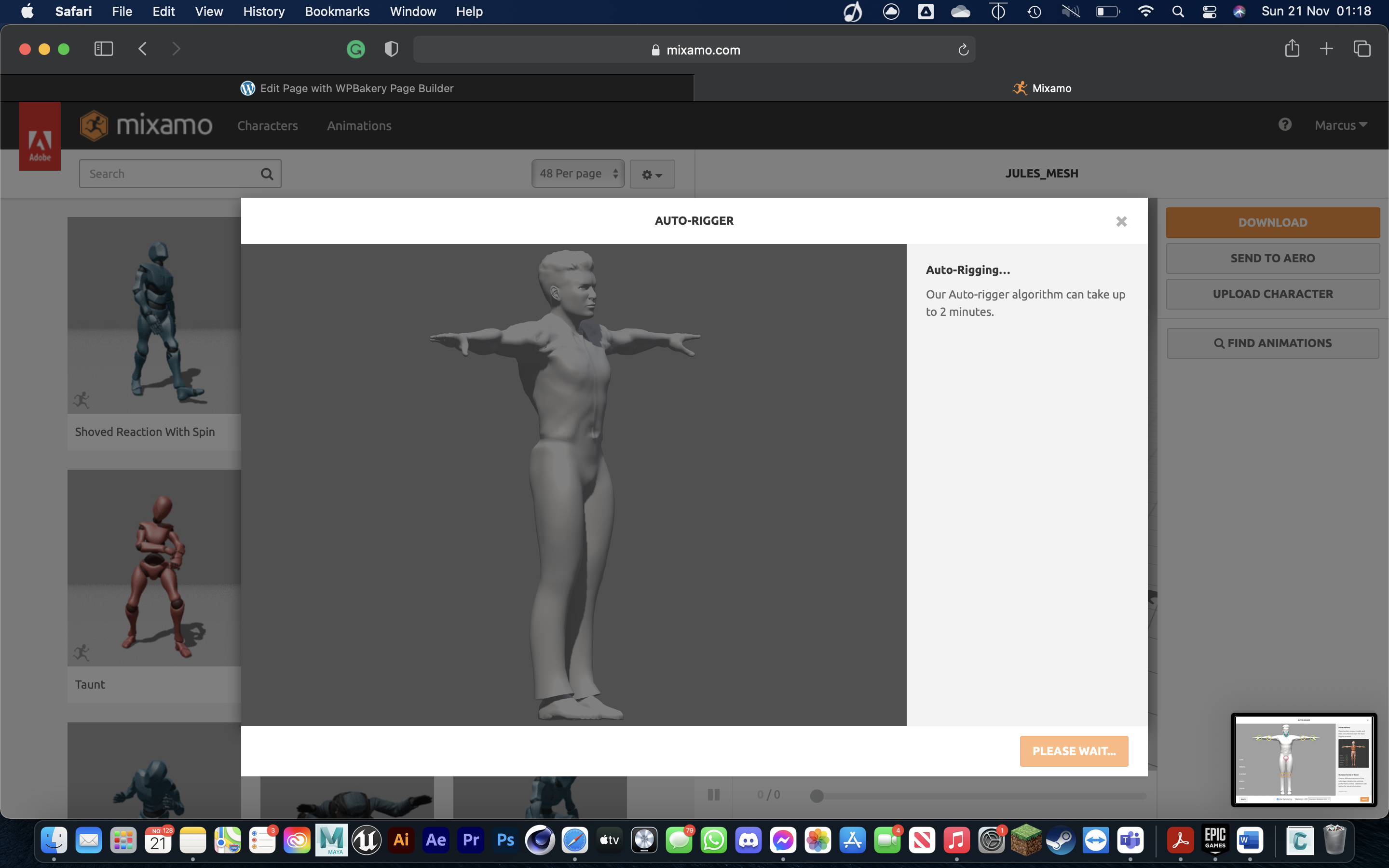Image resolution: width=1389 pixels, height=868 pixels.
Task: Open Cinema 4D from the Dock
Action: click(x=540, y=841)
